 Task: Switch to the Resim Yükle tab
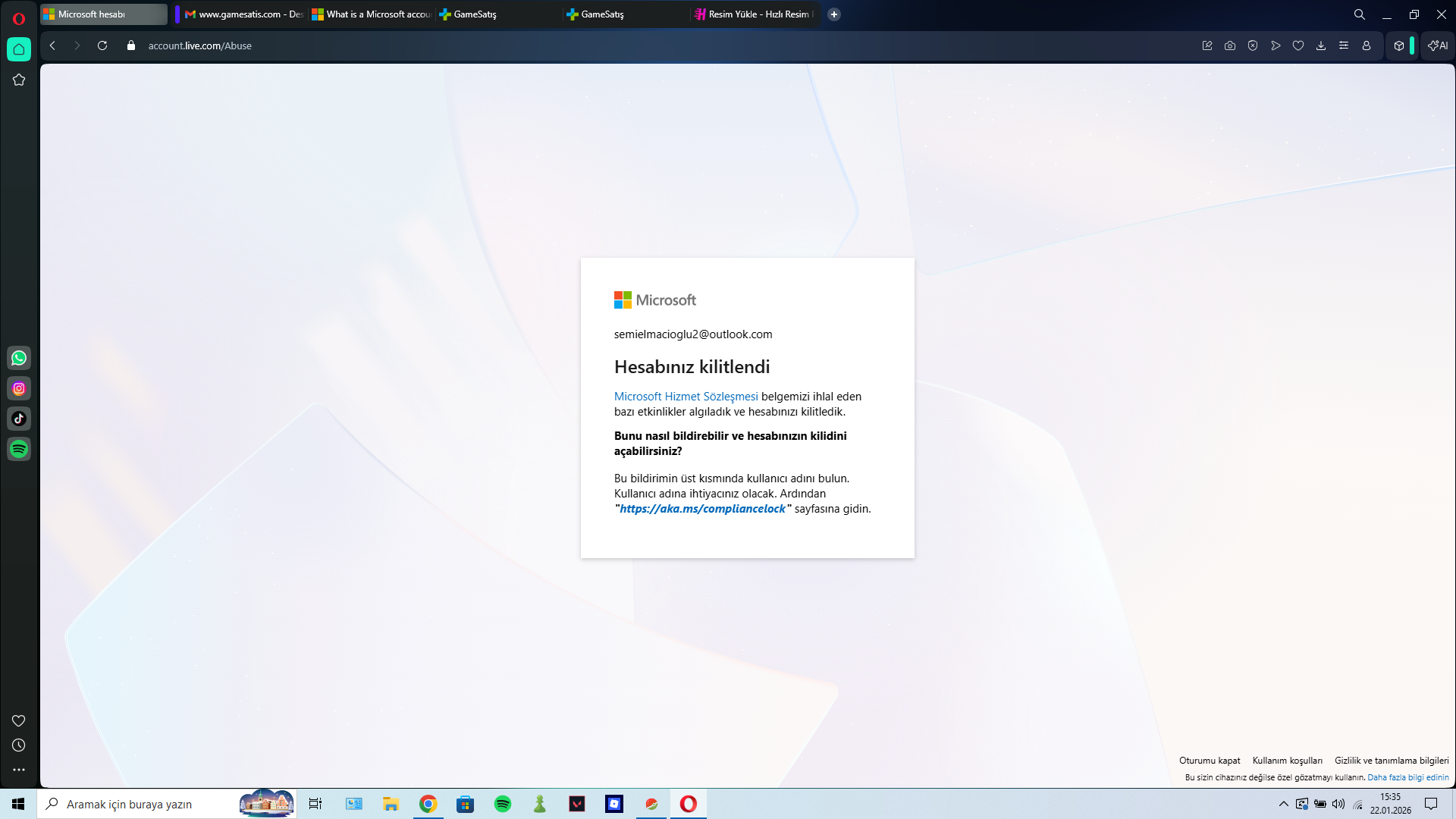[755, 14]
